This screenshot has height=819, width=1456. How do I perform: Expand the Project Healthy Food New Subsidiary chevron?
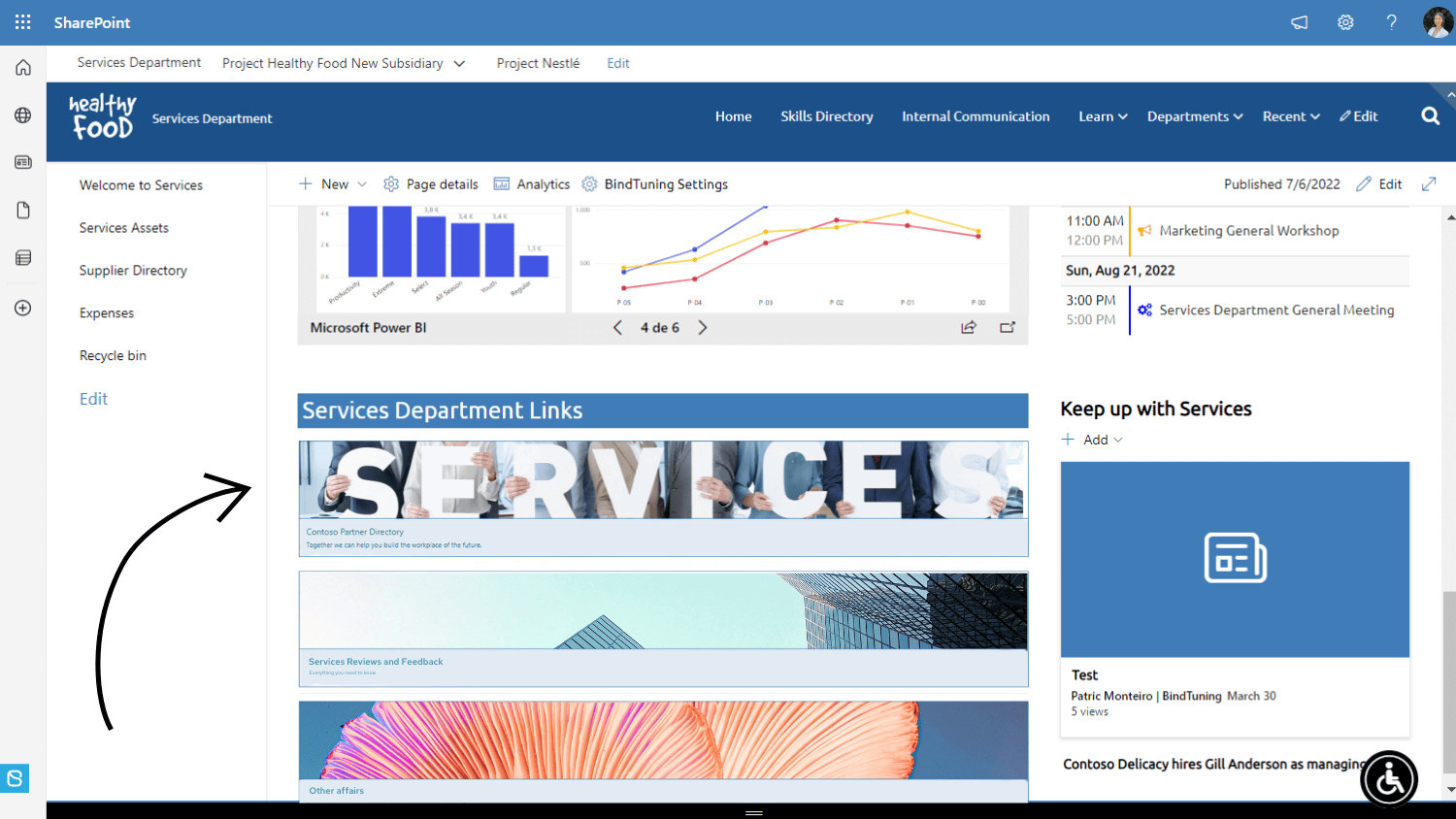tap(459, 63)
